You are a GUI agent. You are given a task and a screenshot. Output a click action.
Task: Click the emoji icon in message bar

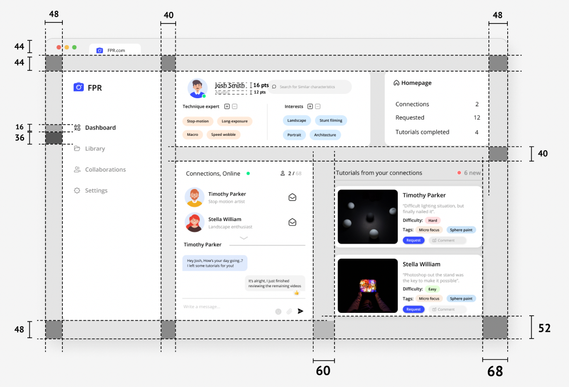[278, 311]
